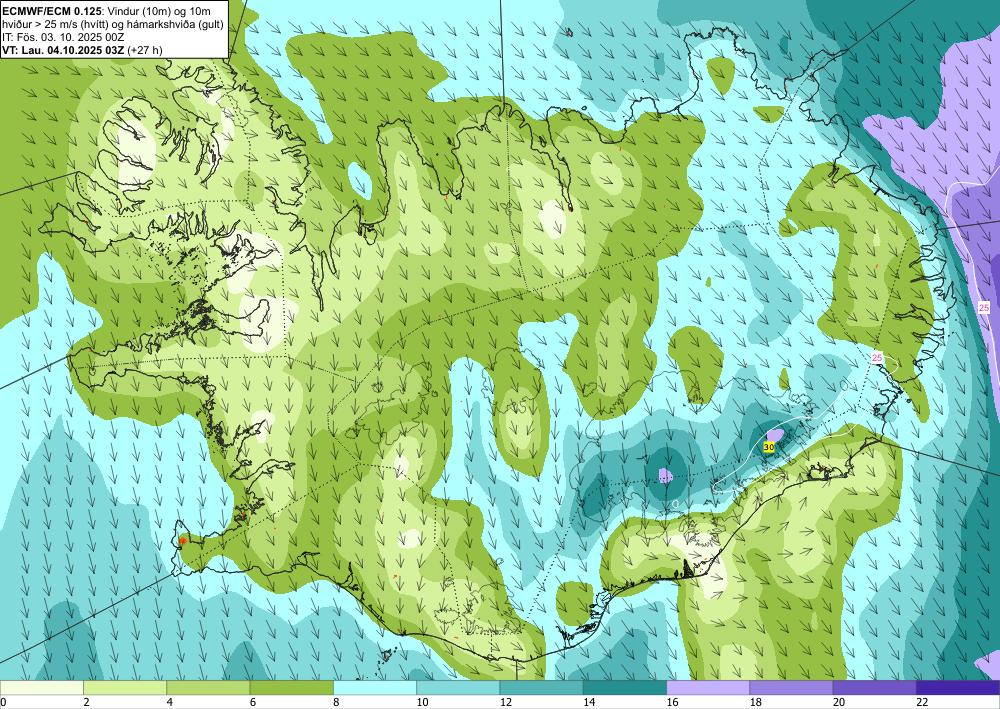Click the "(+27 h)" forecast offset text
Screen dimensions: 1000x709
(x=145, y=50)
